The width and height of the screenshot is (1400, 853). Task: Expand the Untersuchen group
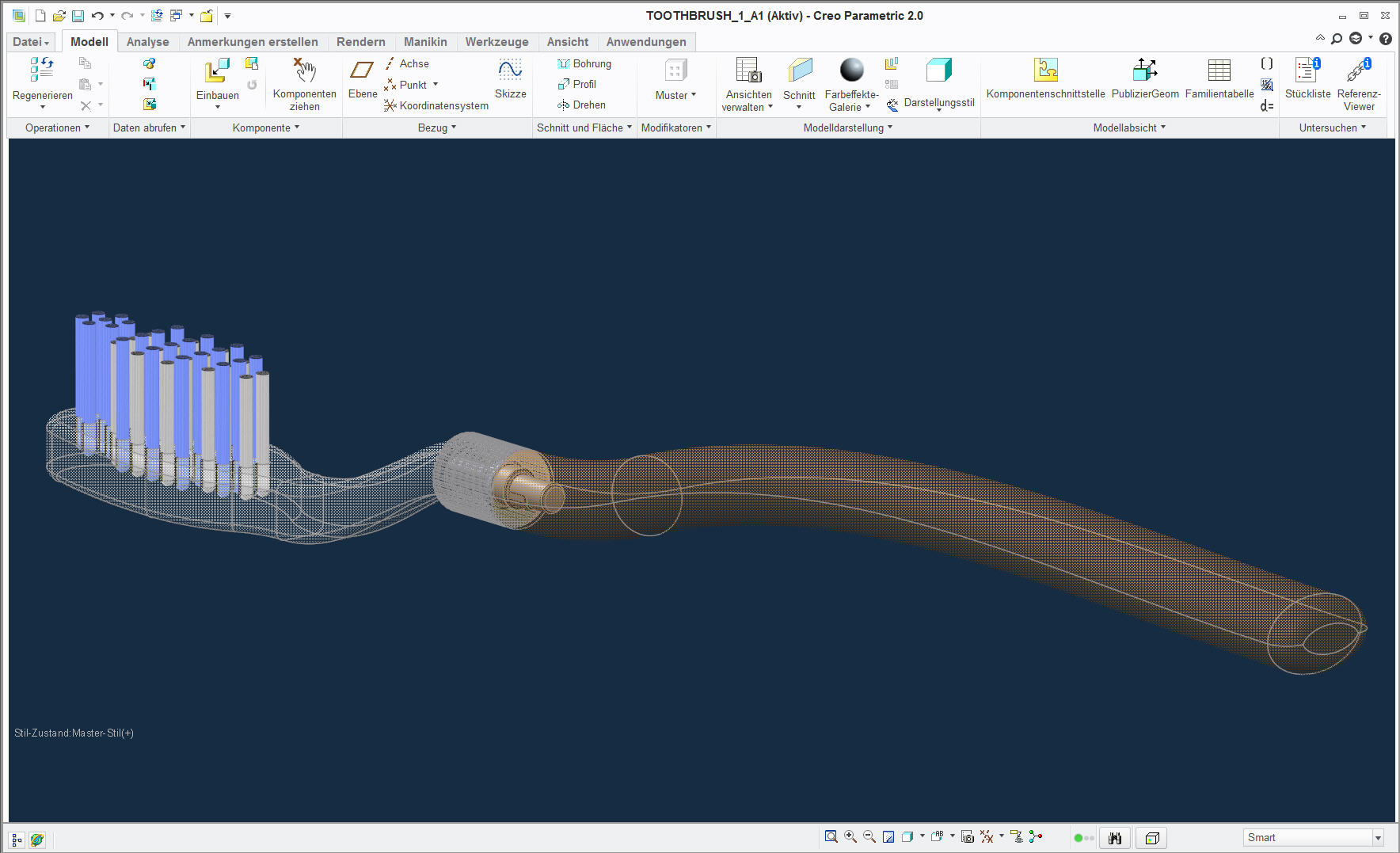pyautogui.click(x=1333, y=128)
